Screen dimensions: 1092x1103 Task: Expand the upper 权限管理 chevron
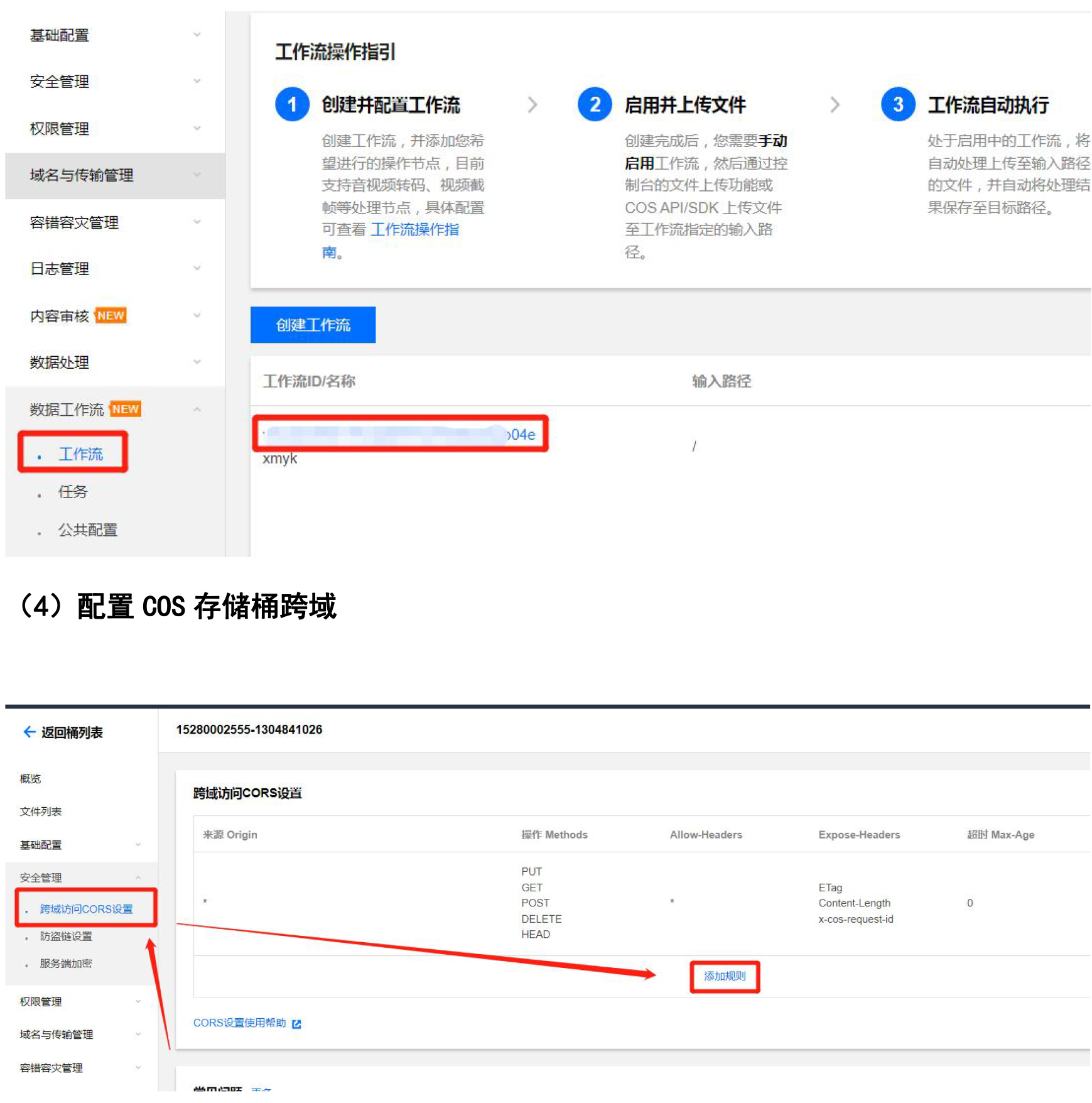point(197,129)
